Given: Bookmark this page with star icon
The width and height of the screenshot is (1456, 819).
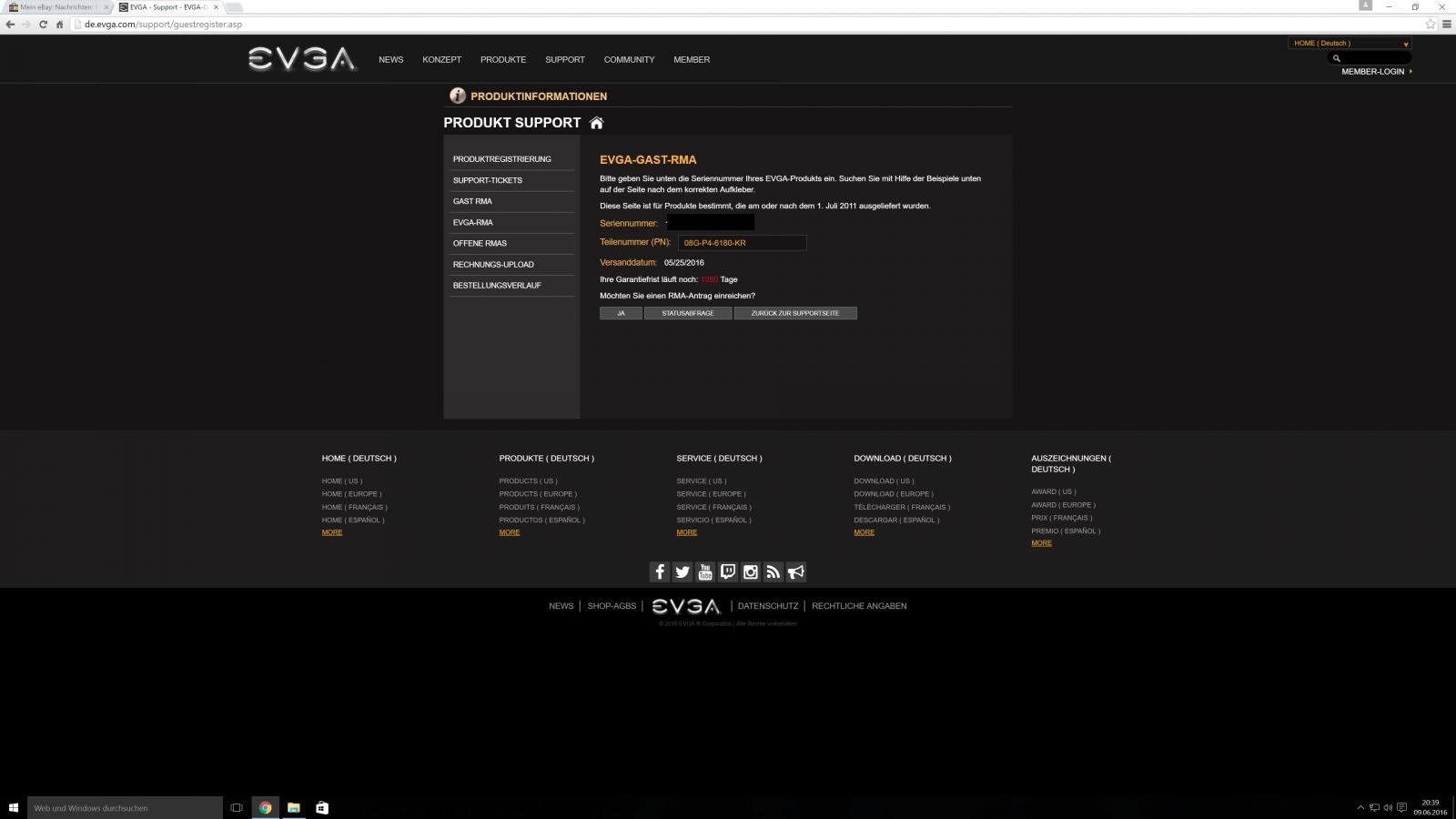Looking at the screenshot, I should pos(1431,25).
